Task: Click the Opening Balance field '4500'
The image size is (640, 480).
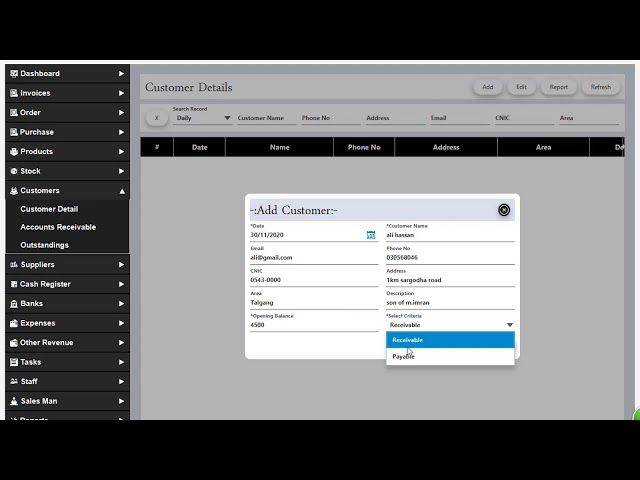Action: pyautogui.click(x=314, y=325)
